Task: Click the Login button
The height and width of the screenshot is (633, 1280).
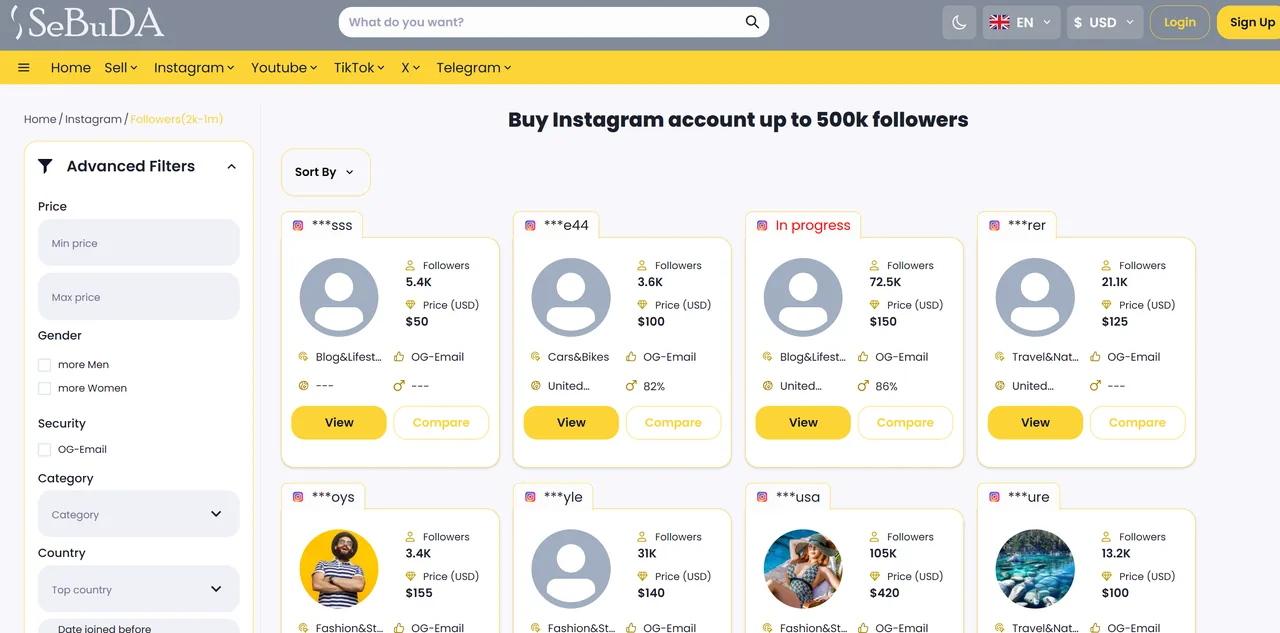Action: (x=1180, y=22)
